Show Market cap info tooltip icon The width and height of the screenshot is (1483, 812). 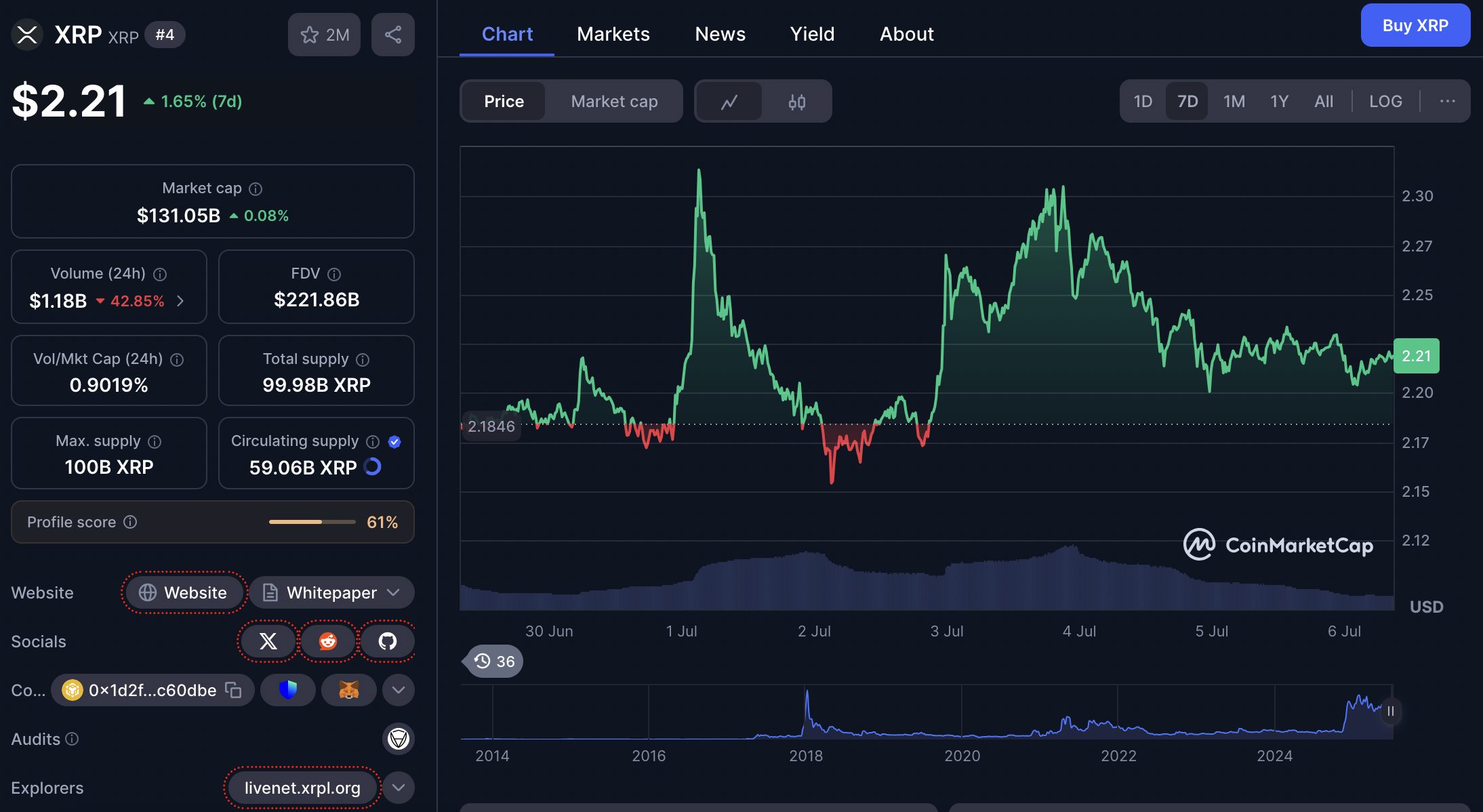(256, 189)
